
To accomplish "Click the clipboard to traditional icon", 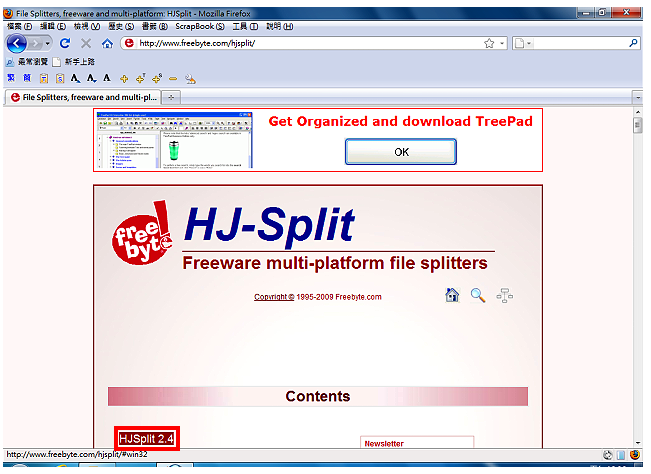I will point(44,78).
